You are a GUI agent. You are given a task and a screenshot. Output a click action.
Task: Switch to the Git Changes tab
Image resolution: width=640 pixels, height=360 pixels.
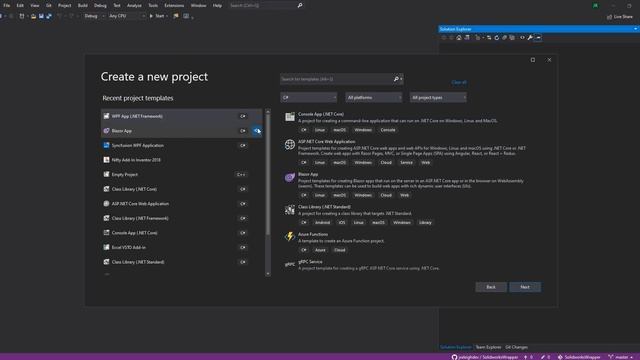click(516, 347)
